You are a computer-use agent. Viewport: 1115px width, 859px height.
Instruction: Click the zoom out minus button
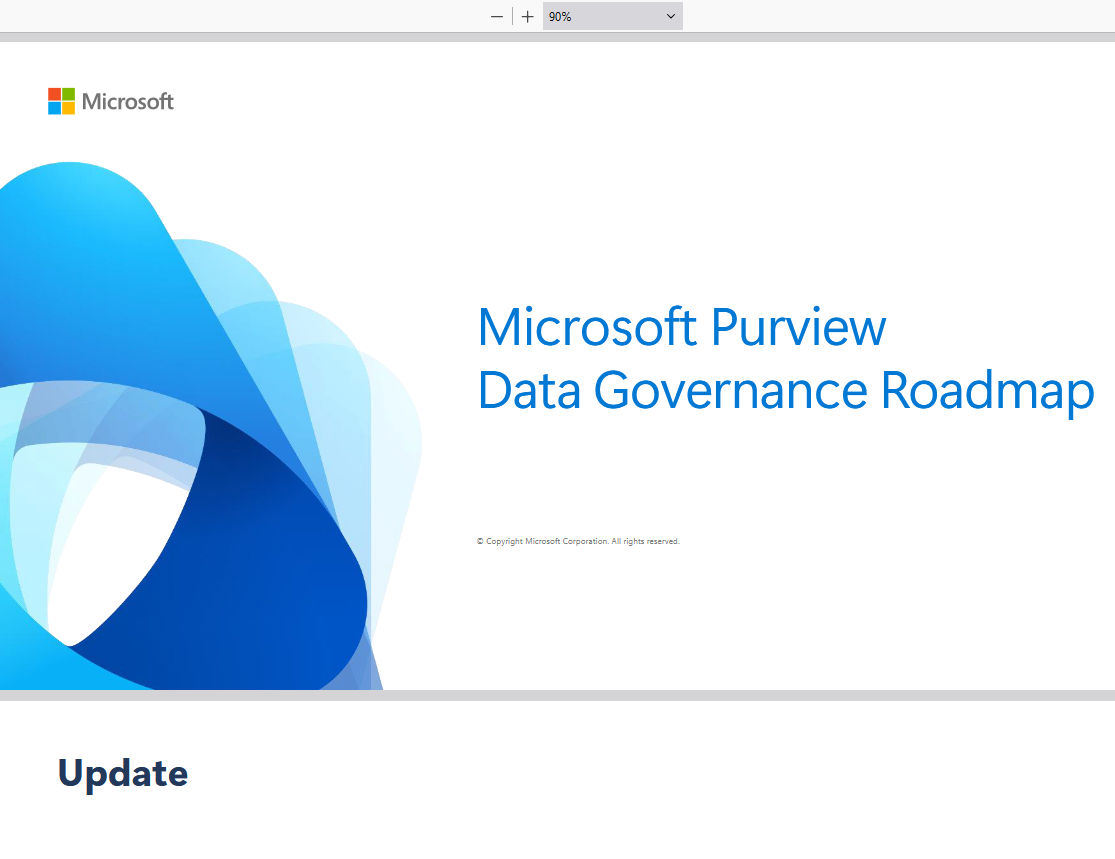coord(497,17)
